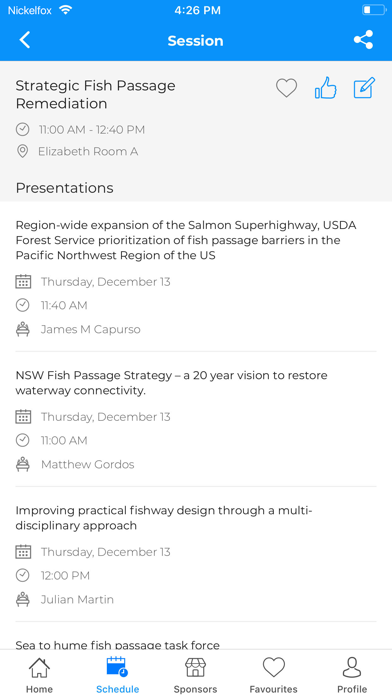
Task: Tap the calendar icon beside NSW presentation date
Action: point(23,416)
